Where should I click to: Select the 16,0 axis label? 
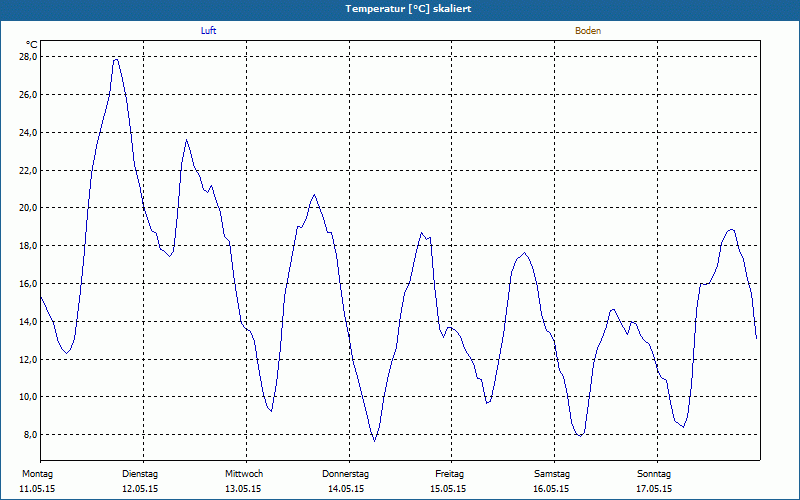[x=29, y=283]
